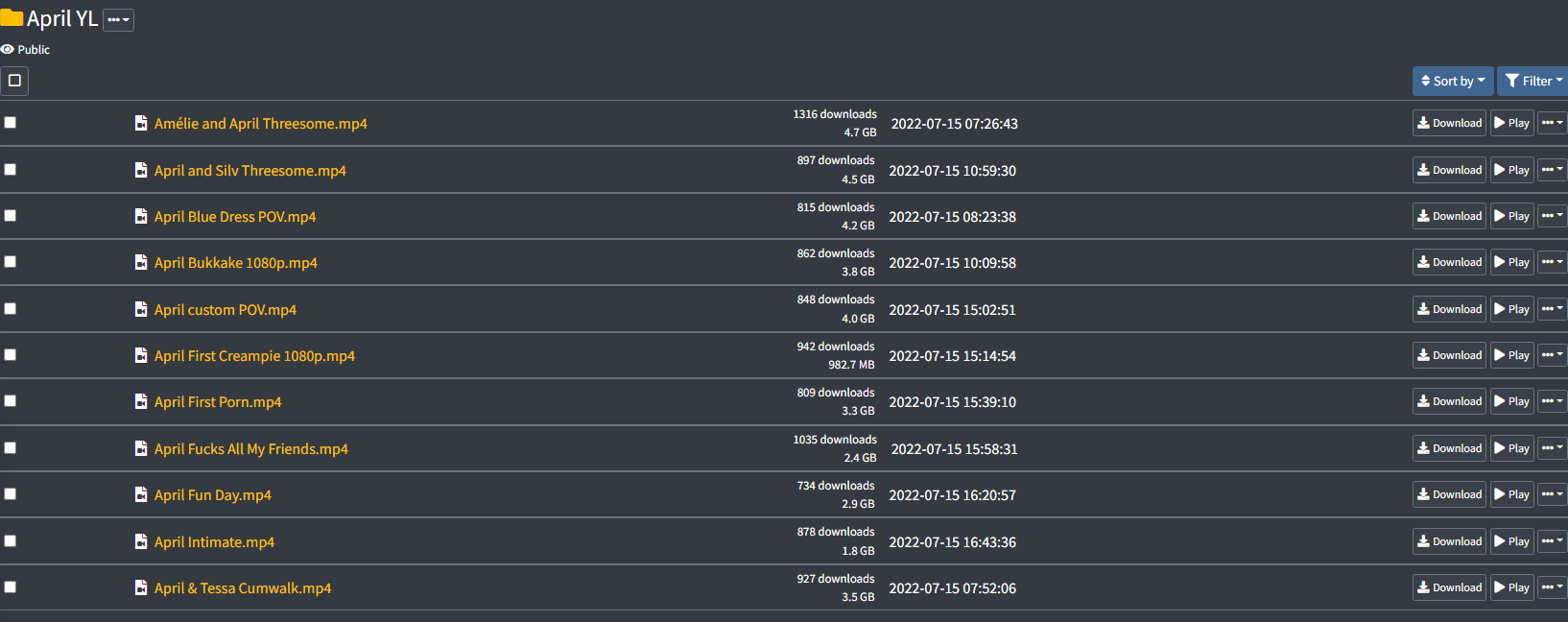1568x622 pixels.
Task: Click the file icon beside April Blue Dress POV.mp4
Action: point(141,216)
